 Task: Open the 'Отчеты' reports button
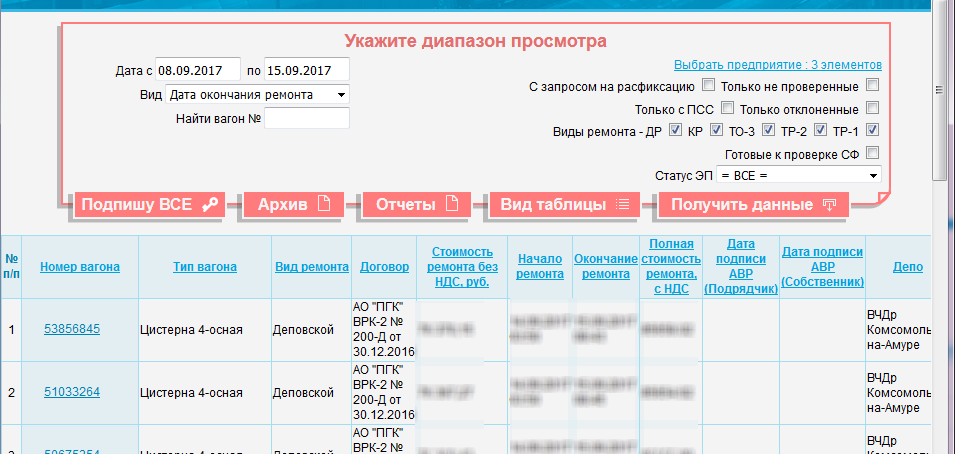[x=417, y=205]
